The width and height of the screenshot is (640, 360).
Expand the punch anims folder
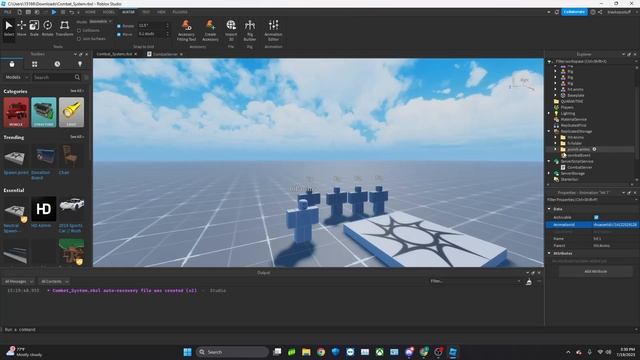point(556,149)
